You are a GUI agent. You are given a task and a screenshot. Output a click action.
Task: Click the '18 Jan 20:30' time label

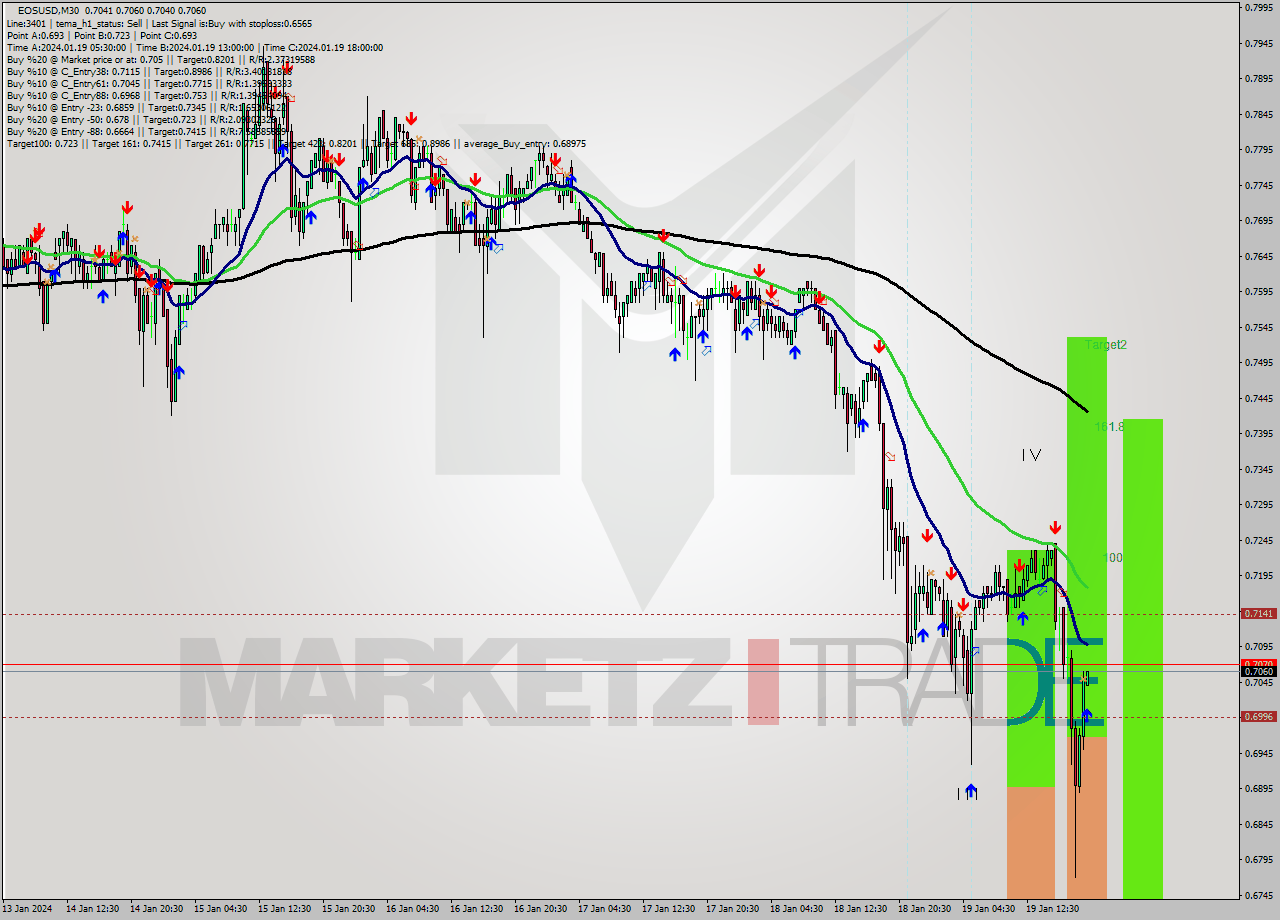924,909
